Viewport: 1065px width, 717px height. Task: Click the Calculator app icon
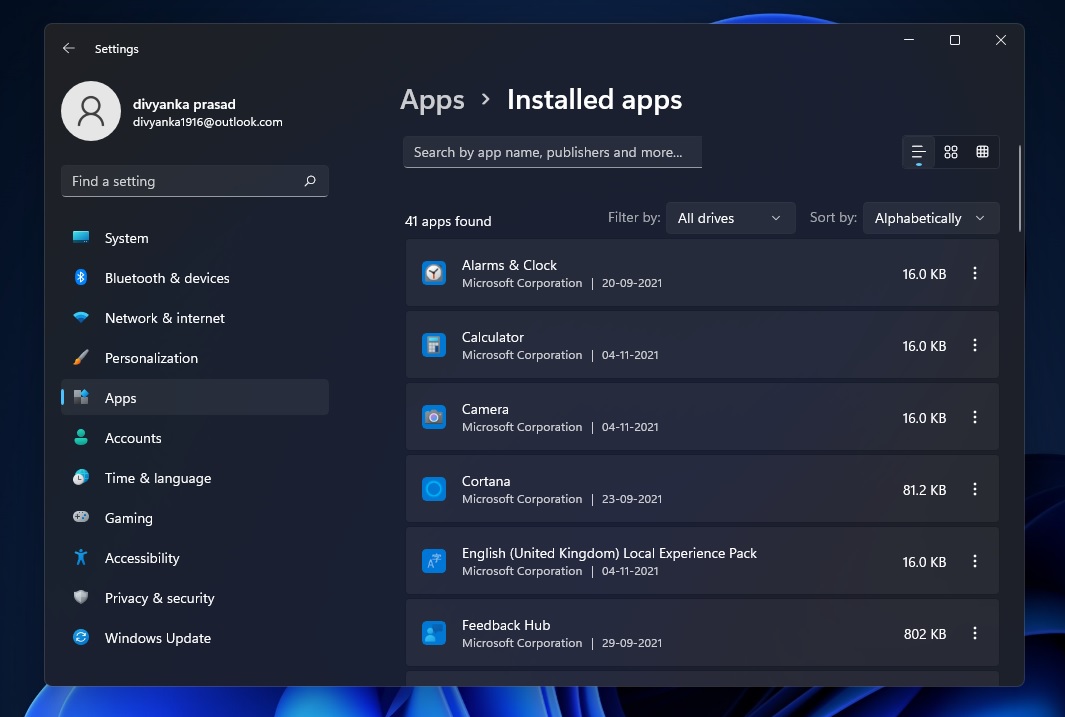pyautogui.click(x=434, y=345)
